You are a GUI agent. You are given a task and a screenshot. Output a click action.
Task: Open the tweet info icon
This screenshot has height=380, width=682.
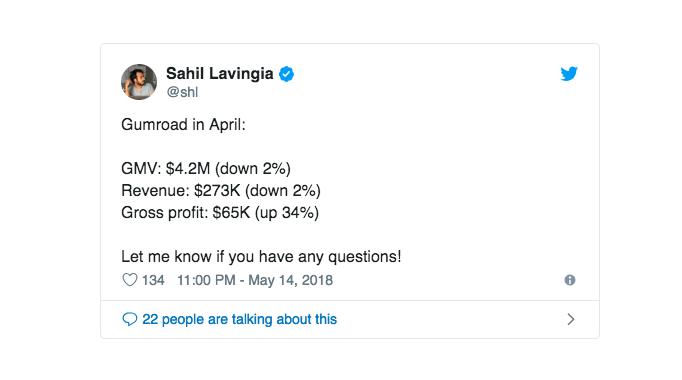pos(570,280)
